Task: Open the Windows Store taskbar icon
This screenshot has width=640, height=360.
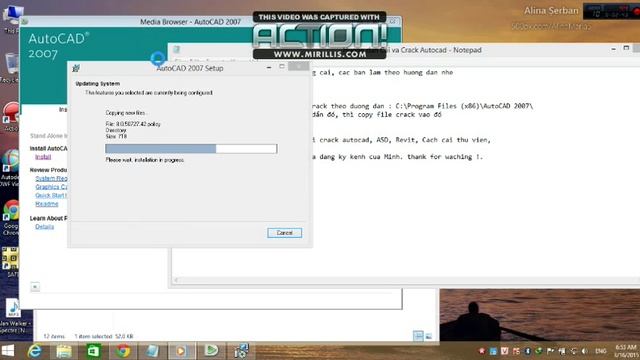Action: point(93,351)
